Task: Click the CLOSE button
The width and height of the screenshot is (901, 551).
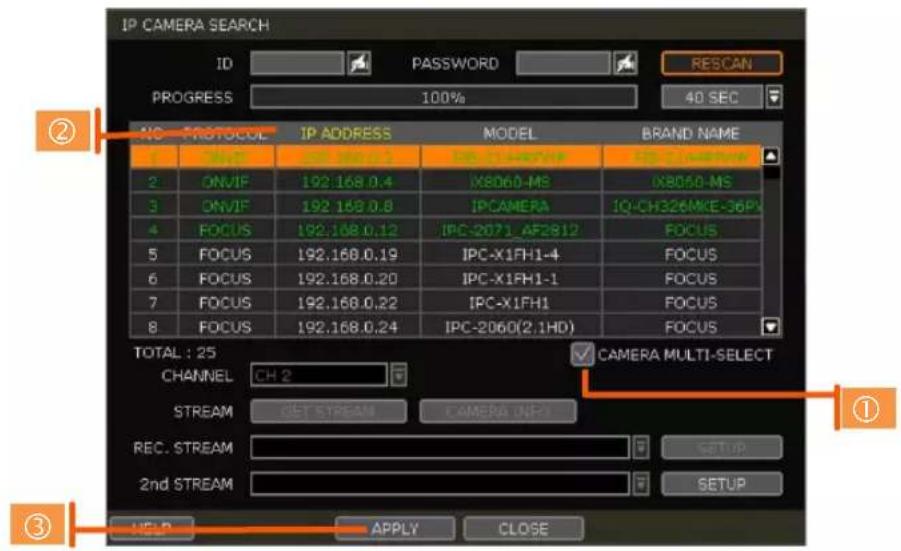Action: coord(523,529)
